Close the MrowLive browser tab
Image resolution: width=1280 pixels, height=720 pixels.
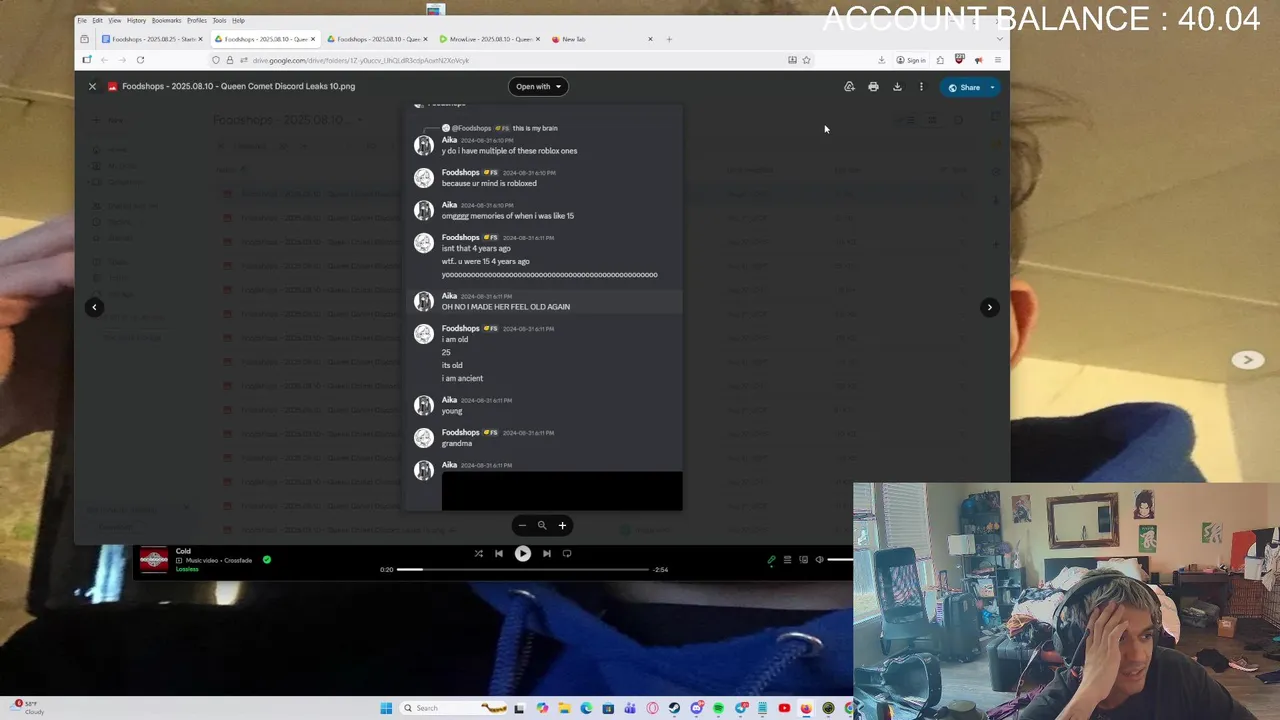[x=538, y=39]
